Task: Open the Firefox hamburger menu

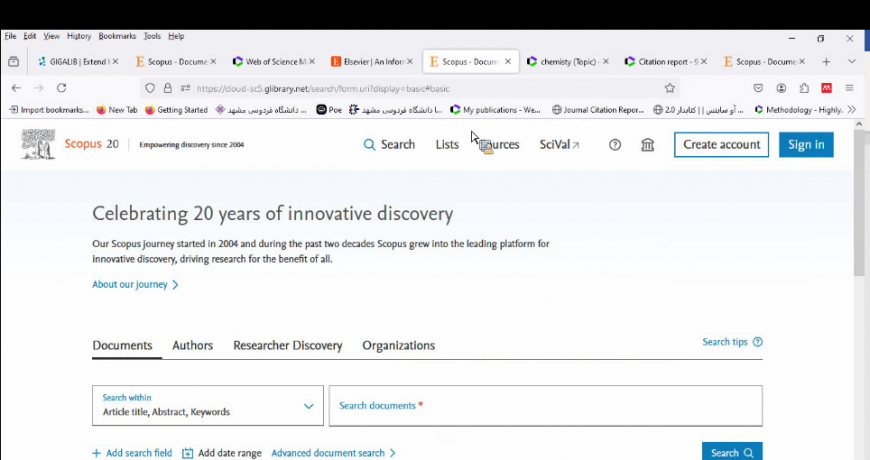Action: click(x=849, y=88)
